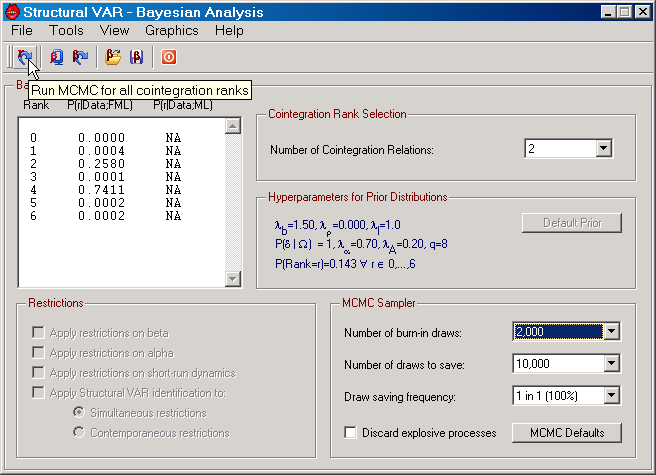Maximize the Structural VAR window
Image resolution: width=656 pixels, height=475 pixels.
coord(624,12)
